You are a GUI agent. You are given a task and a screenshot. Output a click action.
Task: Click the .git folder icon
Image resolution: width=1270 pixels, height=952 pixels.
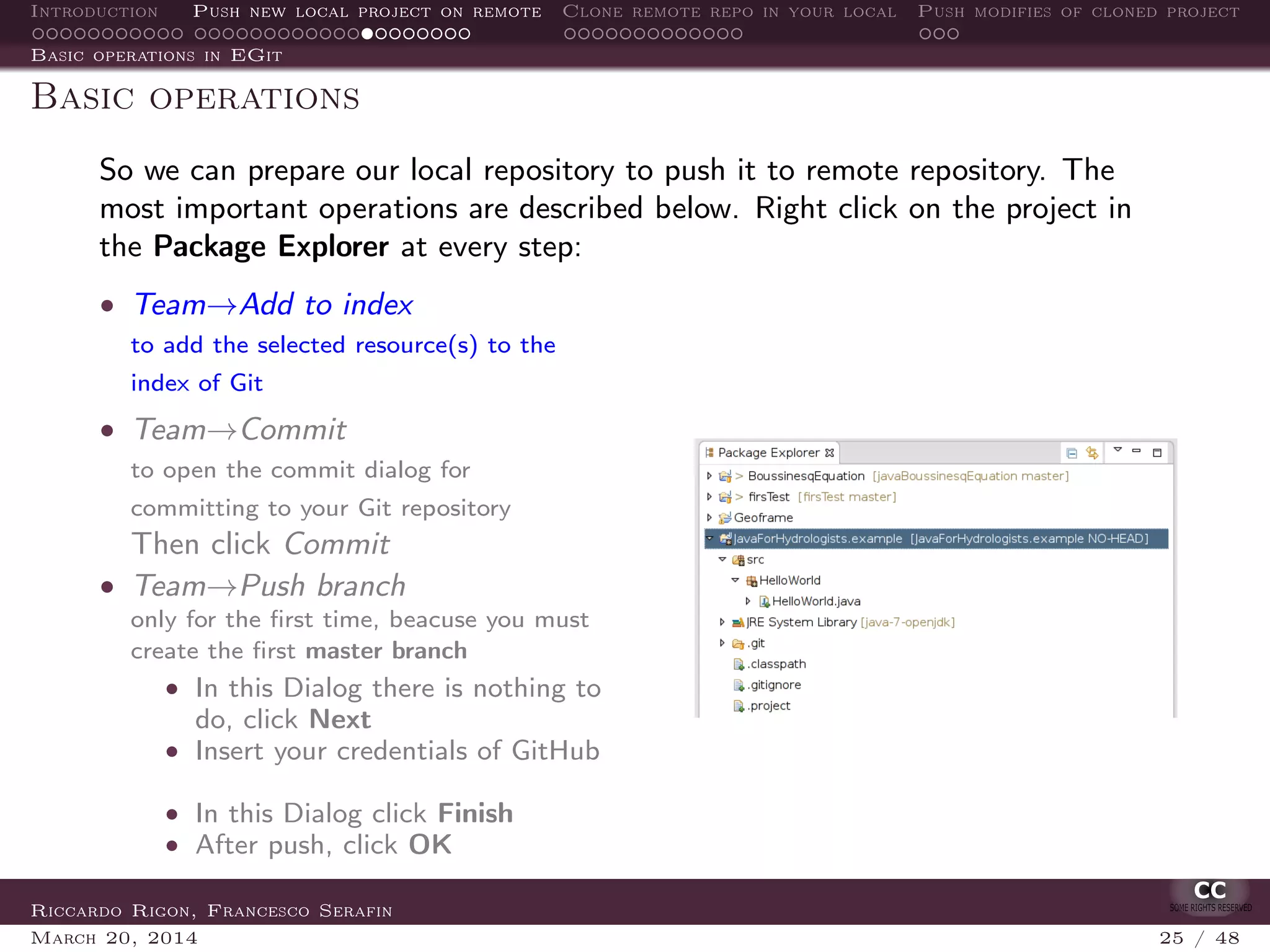point(738,643)
